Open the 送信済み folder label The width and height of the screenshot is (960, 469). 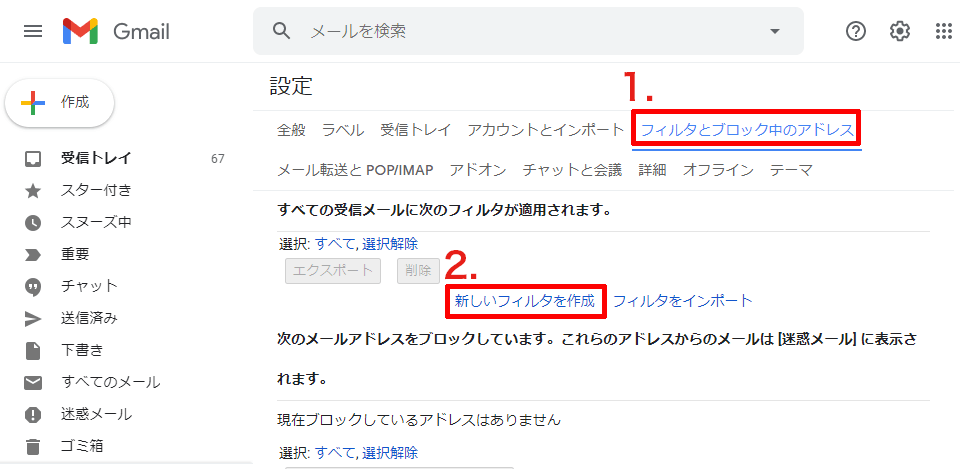pyautogui.click(x=89, y=318)
